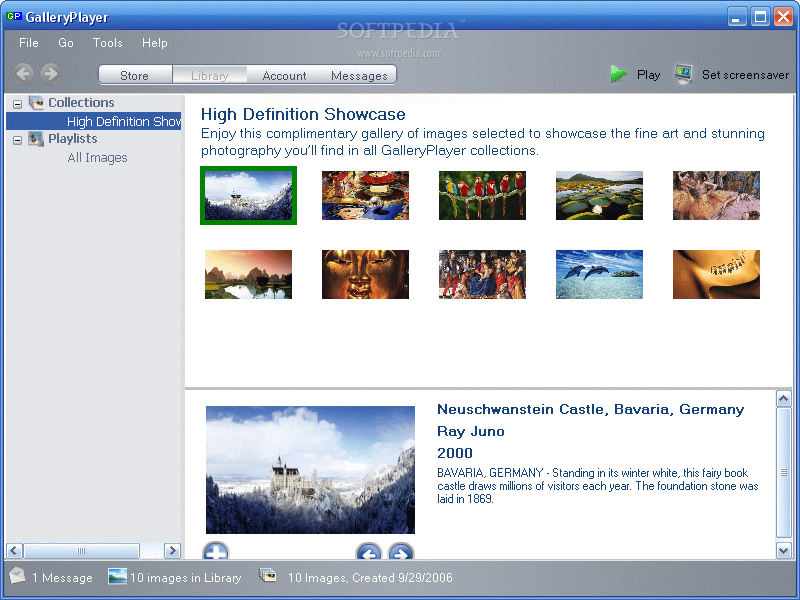This screenshot has width=800, height=600.
Task: Click '10 images in Library' status text
Action: click(186, 578)
